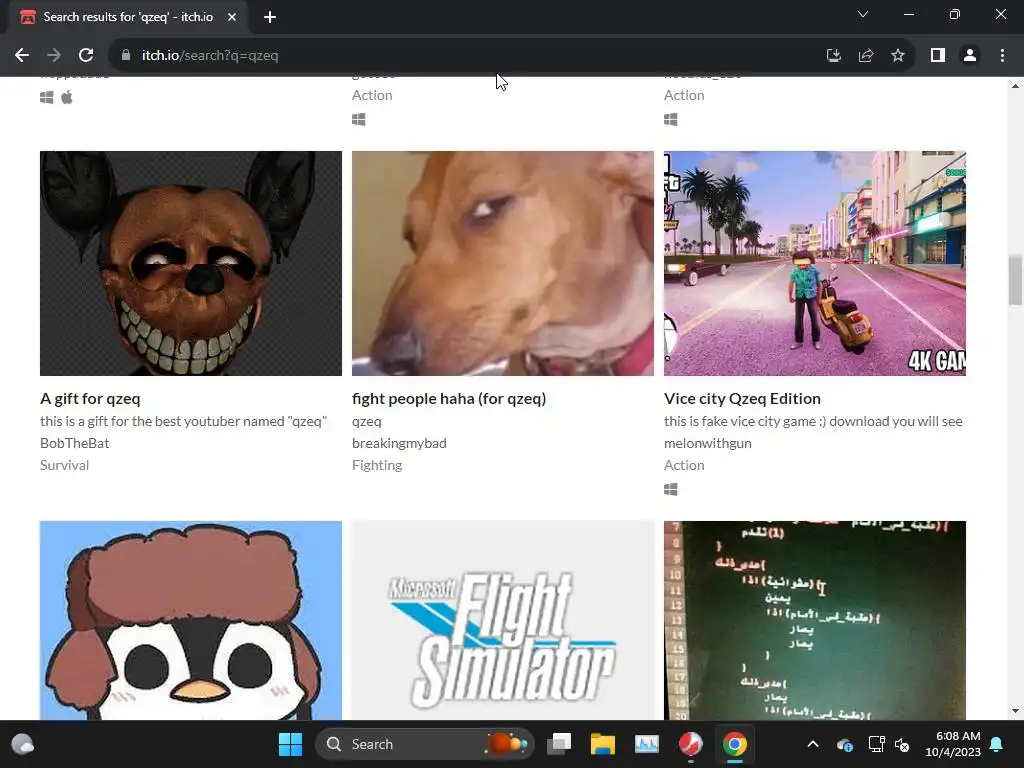Open the Windows Start menu

290,744
